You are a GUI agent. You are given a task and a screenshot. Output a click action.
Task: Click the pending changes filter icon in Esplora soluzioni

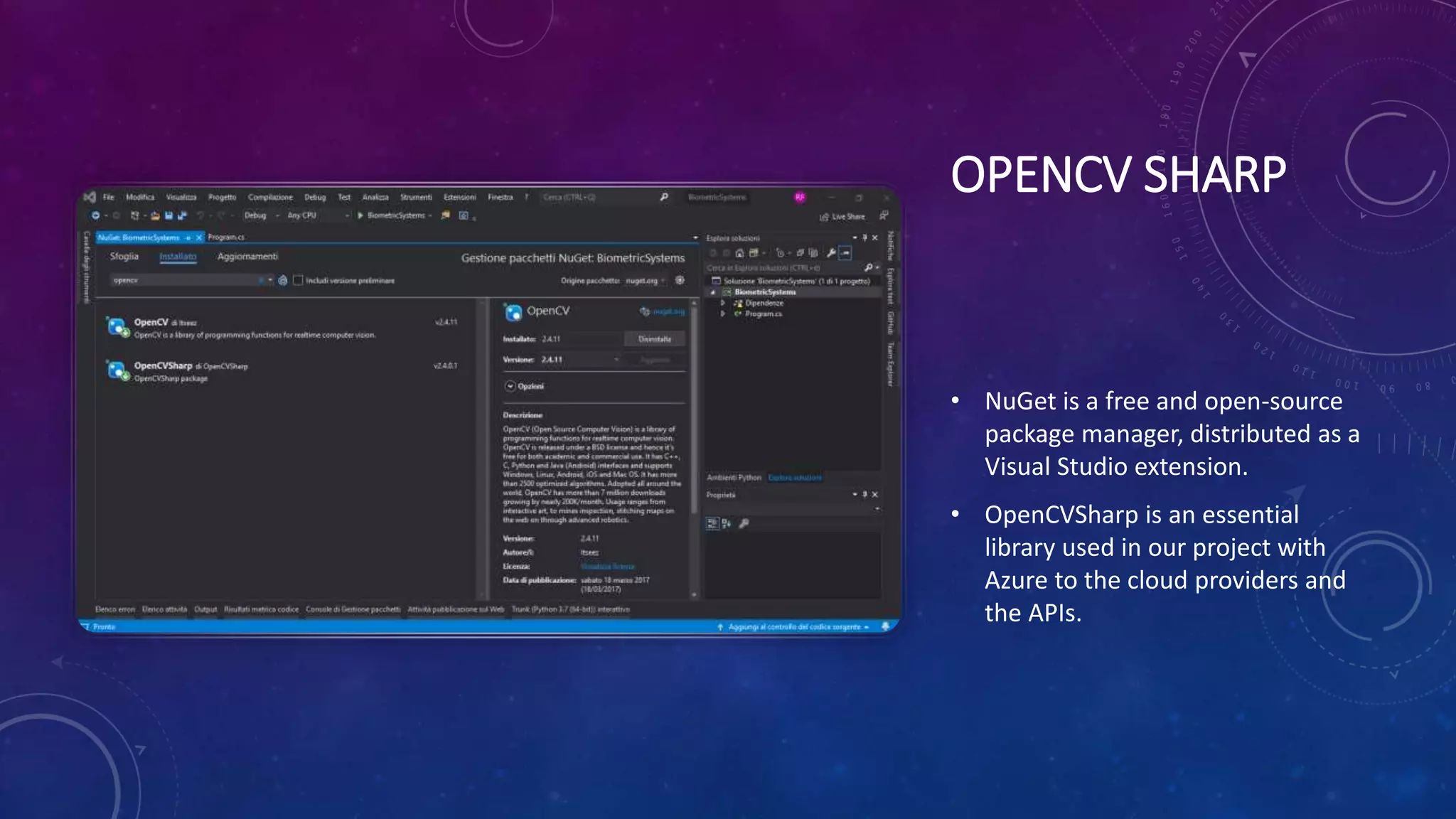click(x=780, y=252)
